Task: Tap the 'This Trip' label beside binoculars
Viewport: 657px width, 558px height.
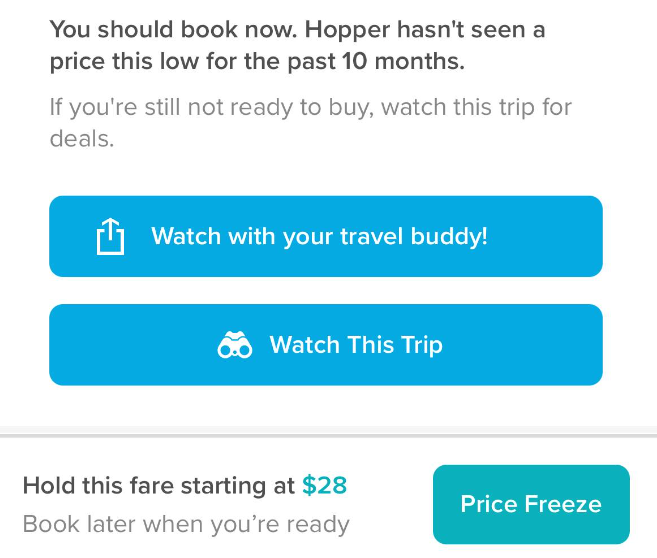Action: pyautogui.click(x=395, y=346)
